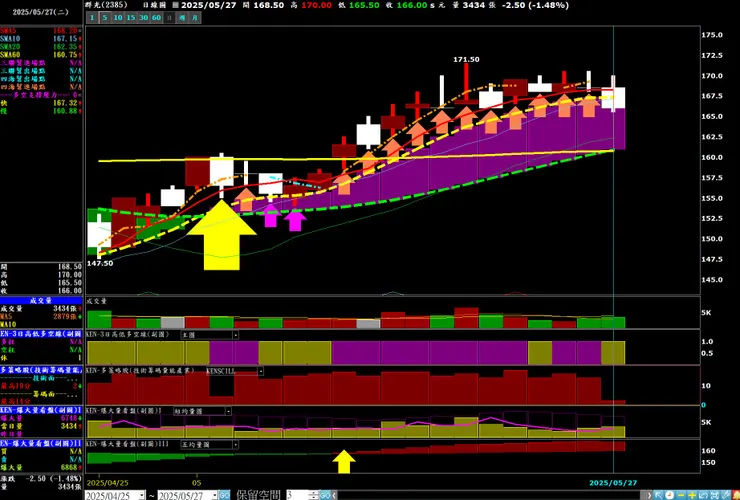The height and width of the screenshot is (500, 740).
Task: Open the end date 2025/05/27 dropdown
Action: pyautogui.click(x=215, y=495)
